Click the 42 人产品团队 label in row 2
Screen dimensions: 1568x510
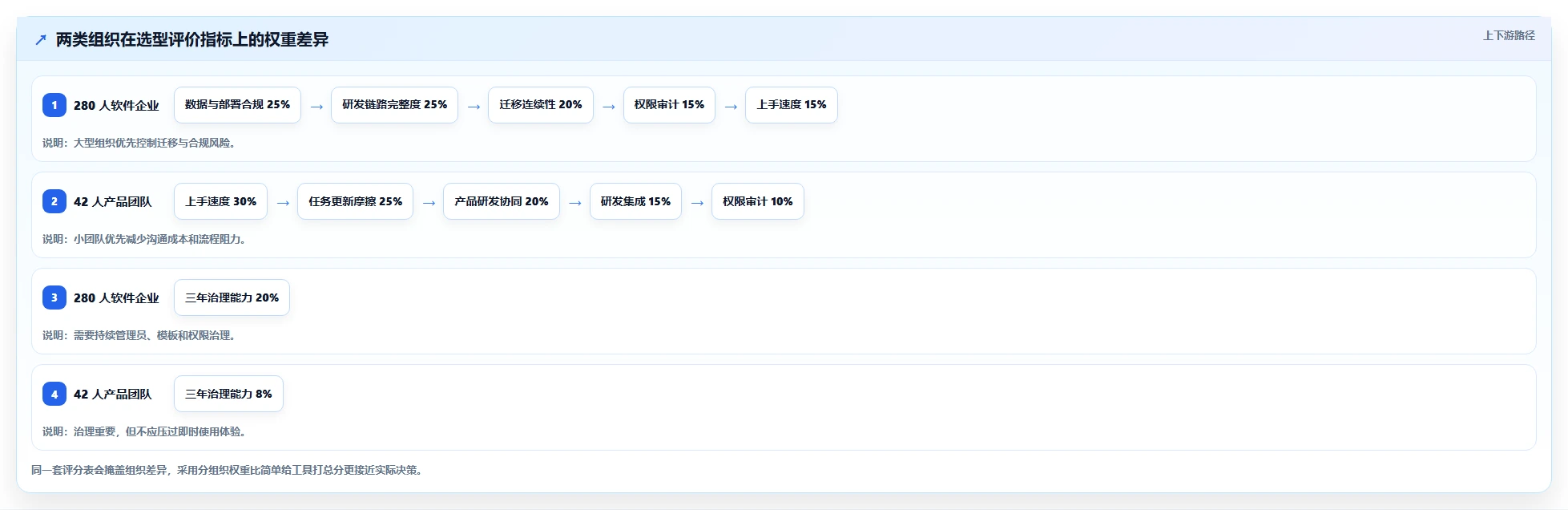pyautogui.click(x=112, y=202)
